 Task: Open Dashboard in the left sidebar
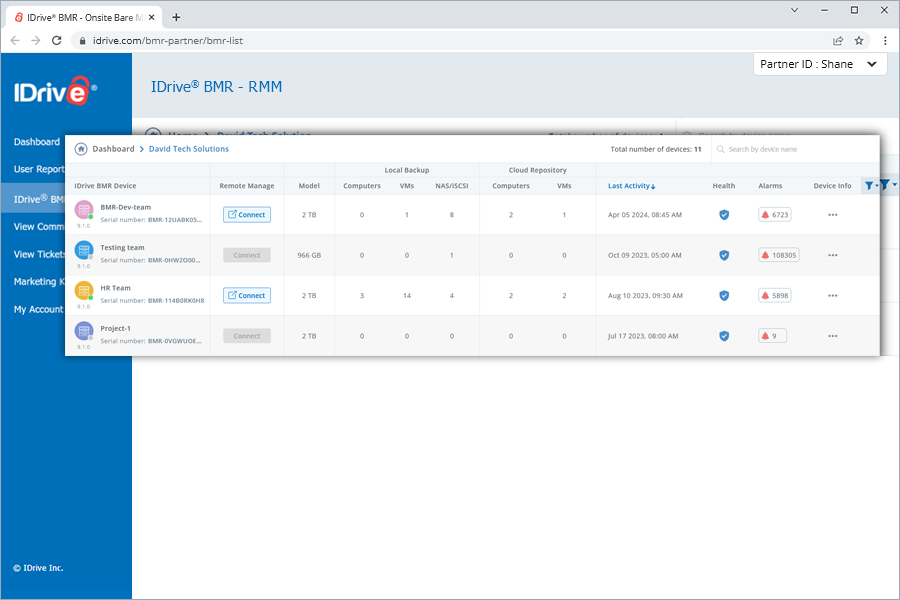coord(37,142)
